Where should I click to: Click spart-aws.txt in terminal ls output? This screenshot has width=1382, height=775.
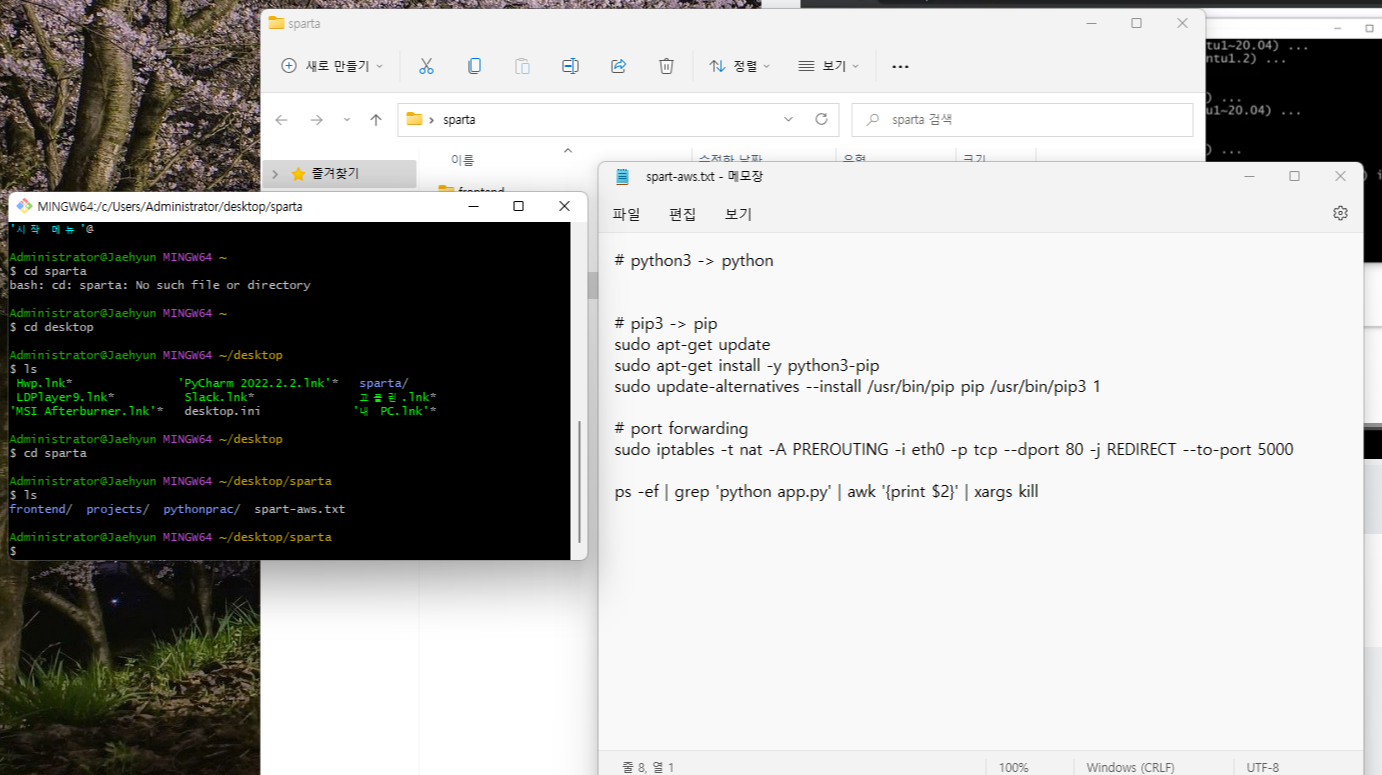point(299,509)
